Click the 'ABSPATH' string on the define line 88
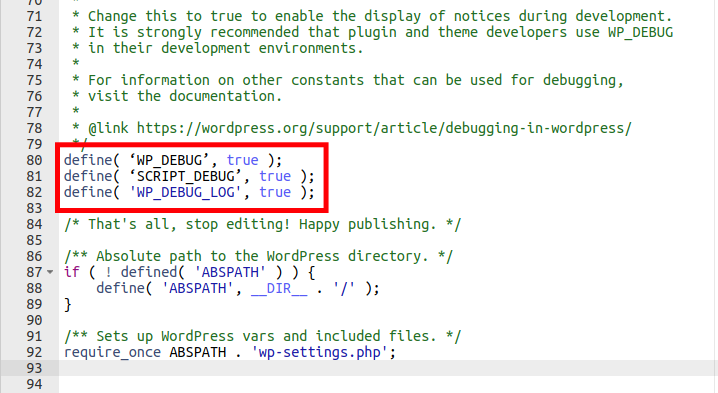Screen dimensions: 718x393 tap(198, 289)
